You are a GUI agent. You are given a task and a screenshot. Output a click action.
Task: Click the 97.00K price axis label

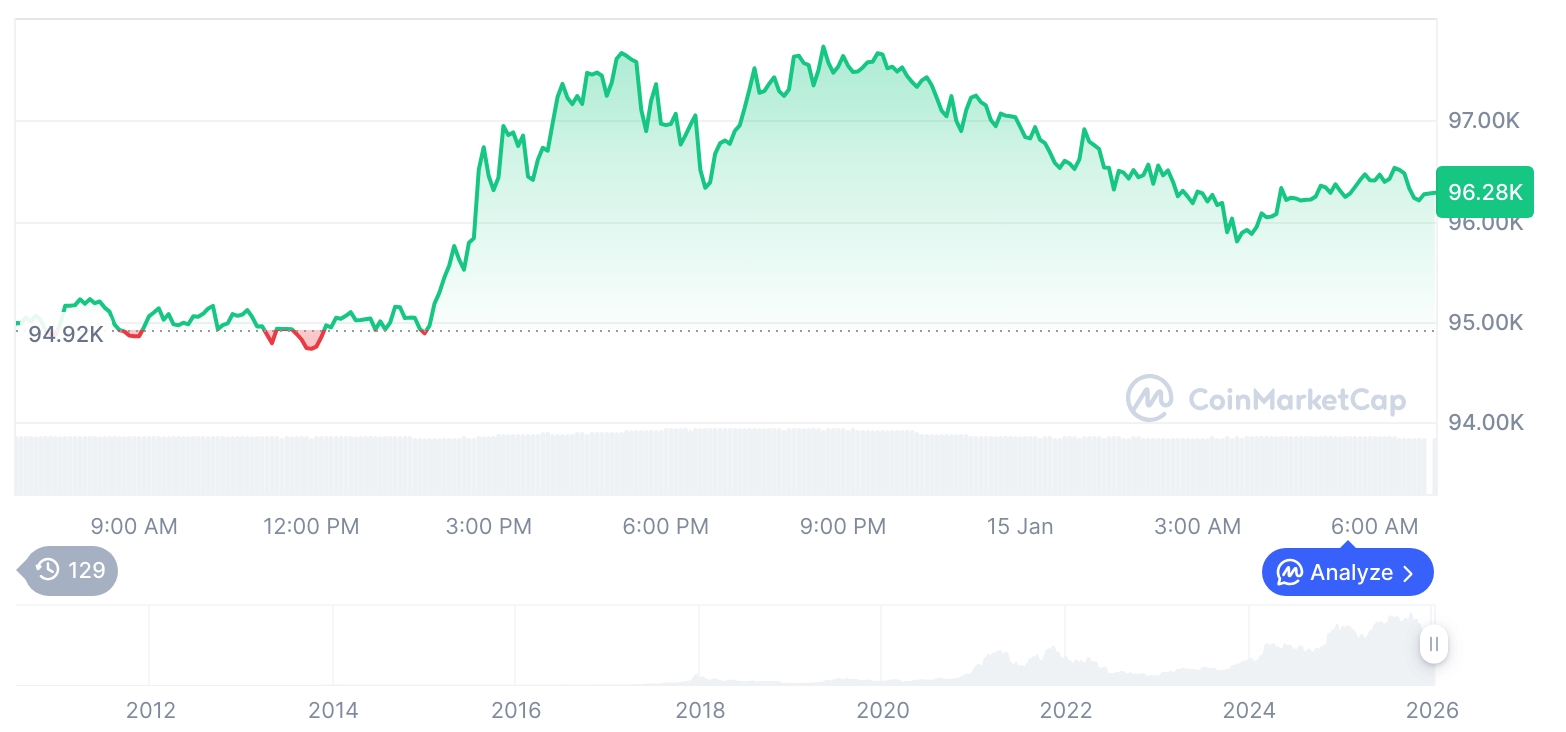click(x=1484, y=121)
